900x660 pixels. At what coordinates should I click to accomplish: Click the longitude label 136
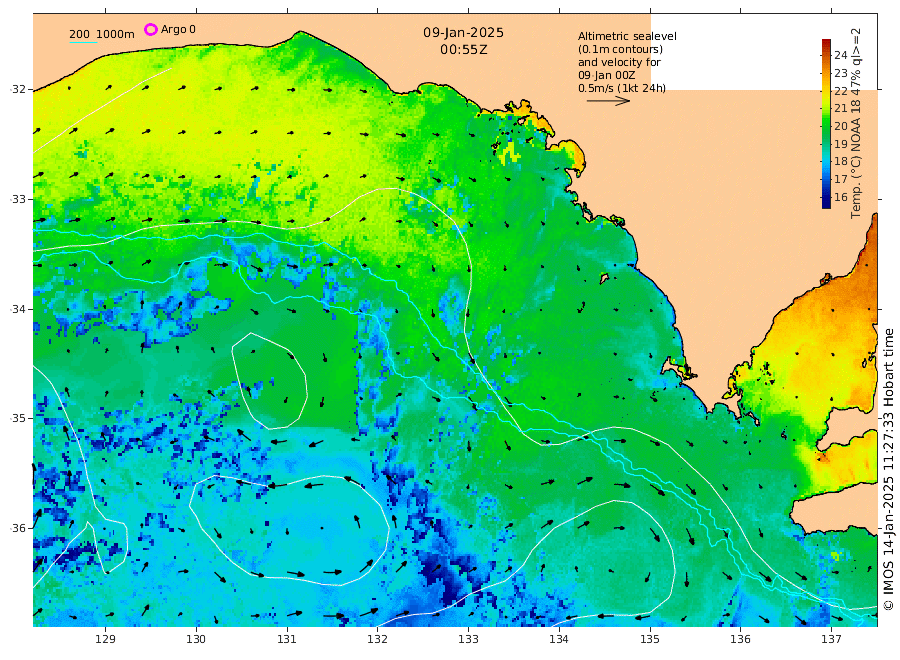740,639
